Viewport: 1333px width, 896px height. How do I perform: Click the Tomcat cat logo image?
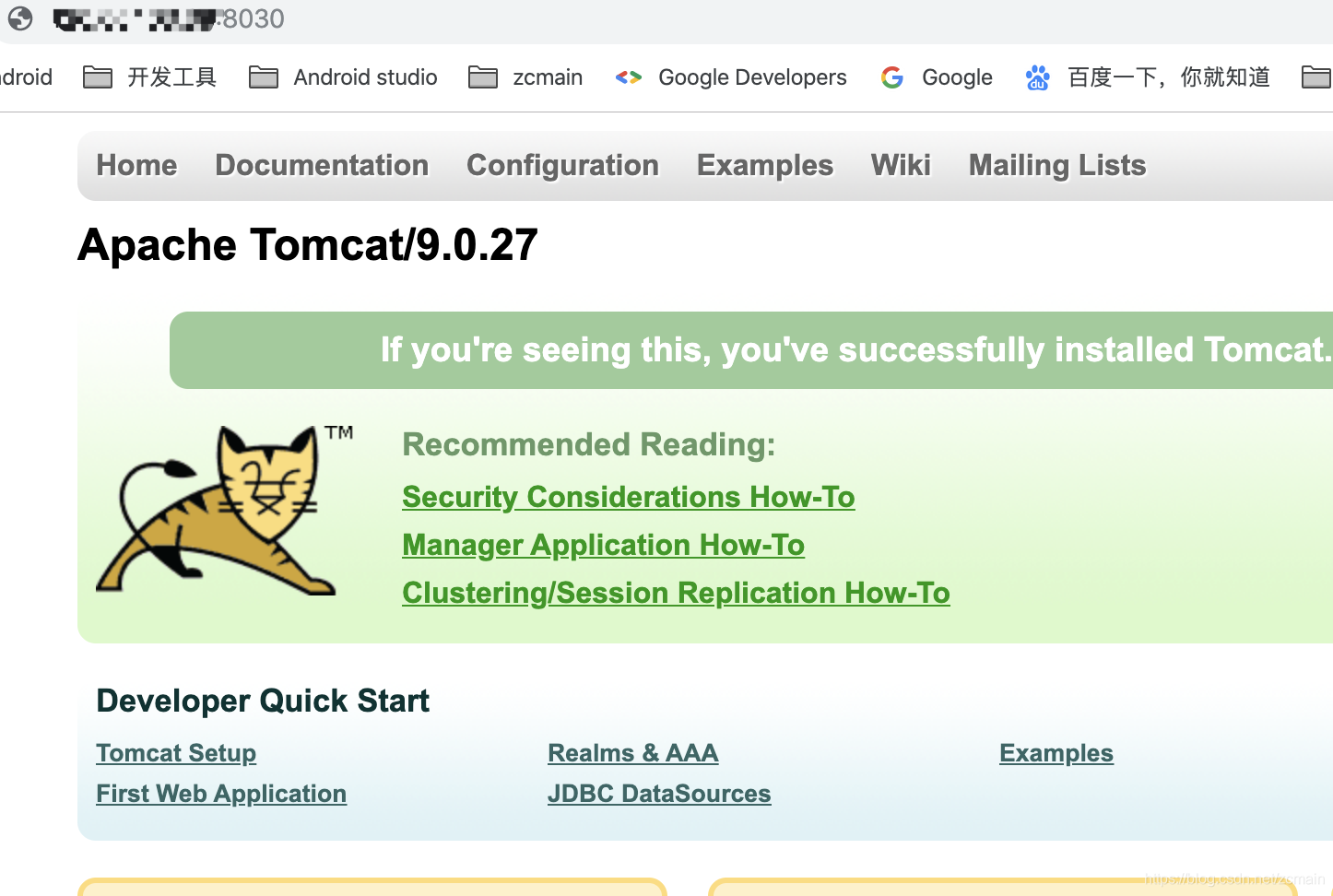[x=225, y=510]
